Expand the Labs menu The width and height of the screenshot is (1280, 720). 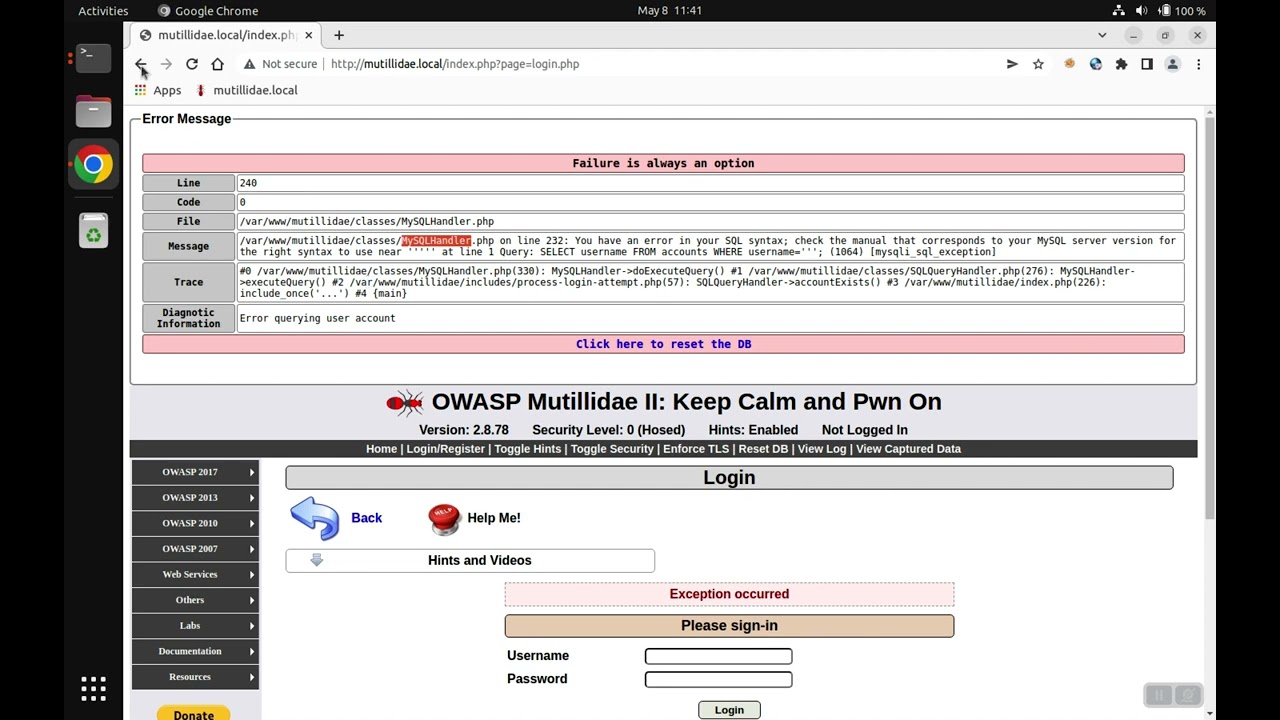point(195,626)
